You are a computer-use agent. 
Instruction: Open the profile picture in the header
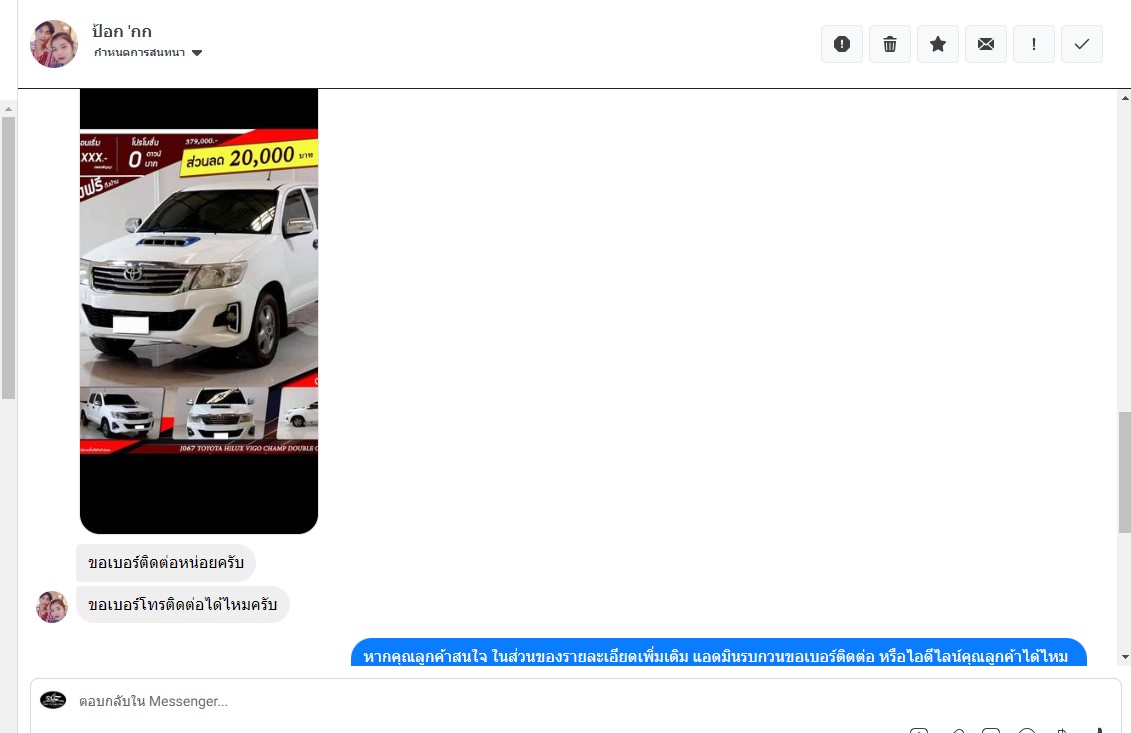(x=54, y=44)
